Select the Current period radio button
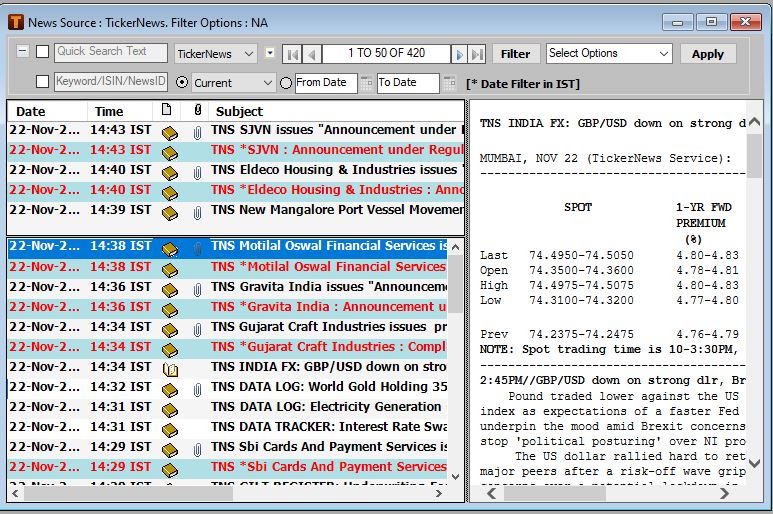Screen dimensions: 773x514 coord(182,82)
